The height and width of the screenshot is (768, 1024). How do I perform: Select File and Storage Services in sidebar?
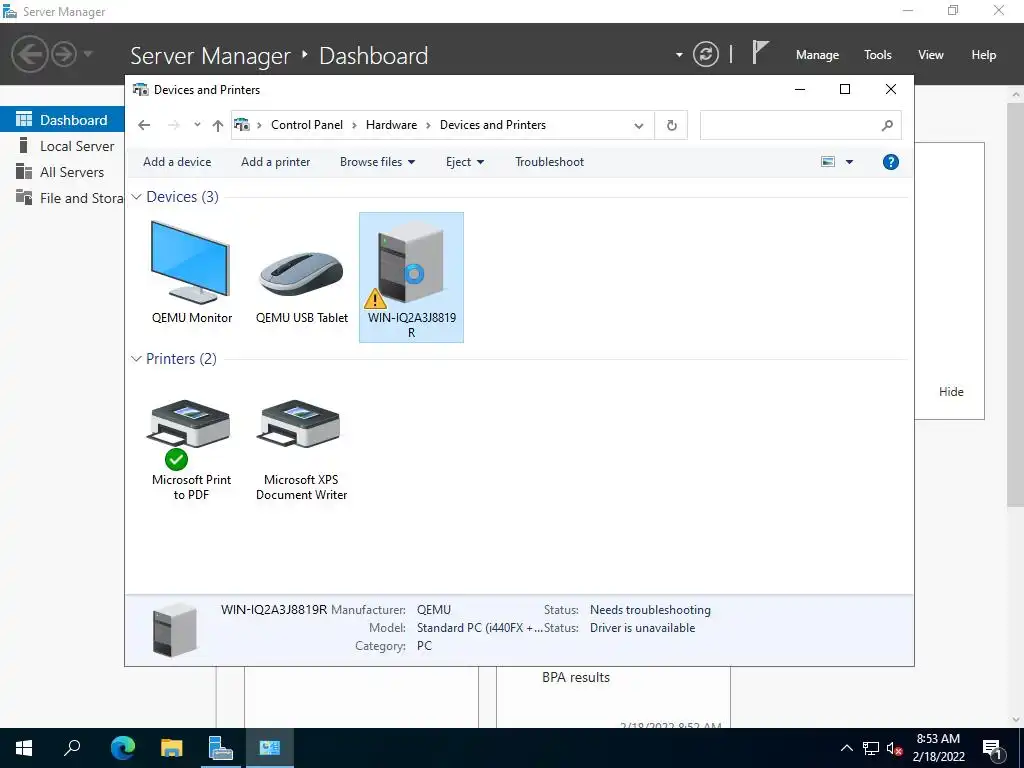coord(62,198)
